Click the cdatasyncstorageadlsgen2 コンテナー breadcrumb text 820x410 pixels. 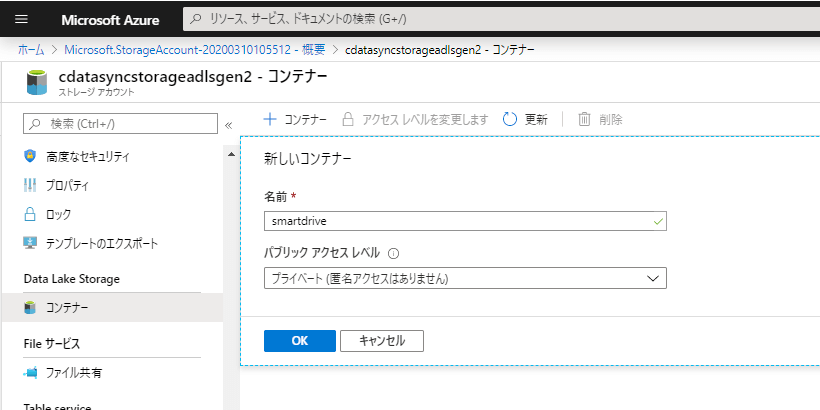(440, 50)
